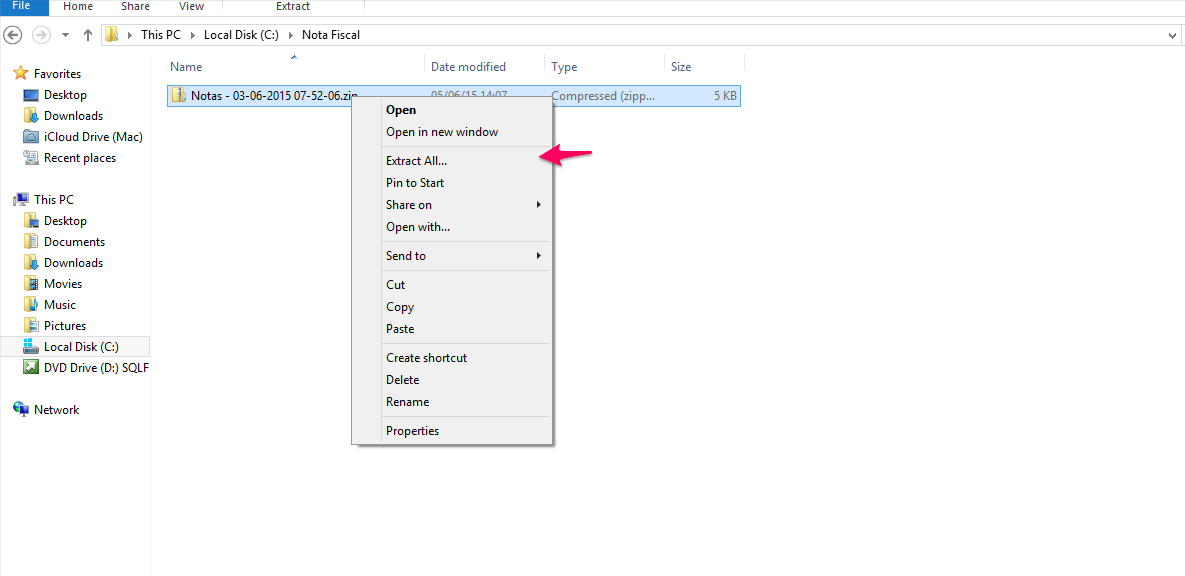This screenshot has height=576, width=1185.
Task: Click the 5 KB size cell
Action: coord(724,95)
